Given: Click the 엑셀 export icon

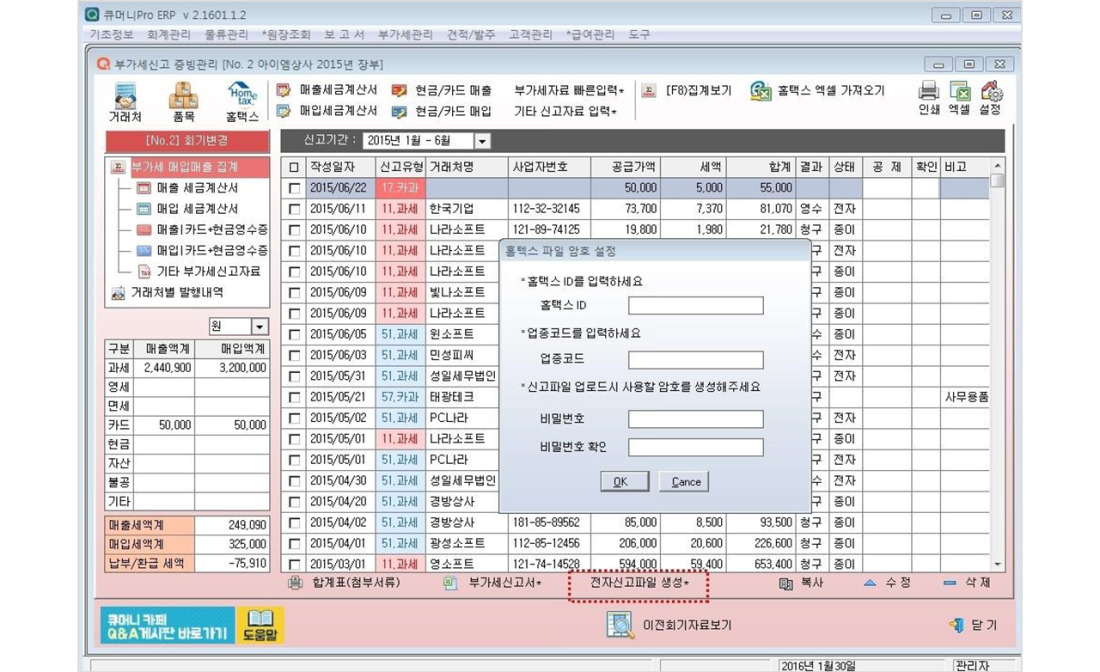Looking at the screenshot, I should coord(959,98).
